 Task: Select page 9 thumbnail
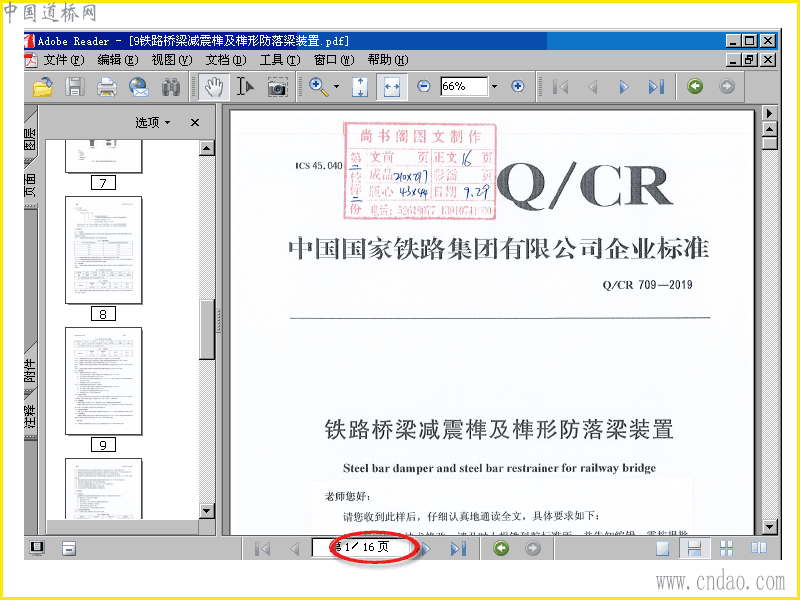[104, 381]
